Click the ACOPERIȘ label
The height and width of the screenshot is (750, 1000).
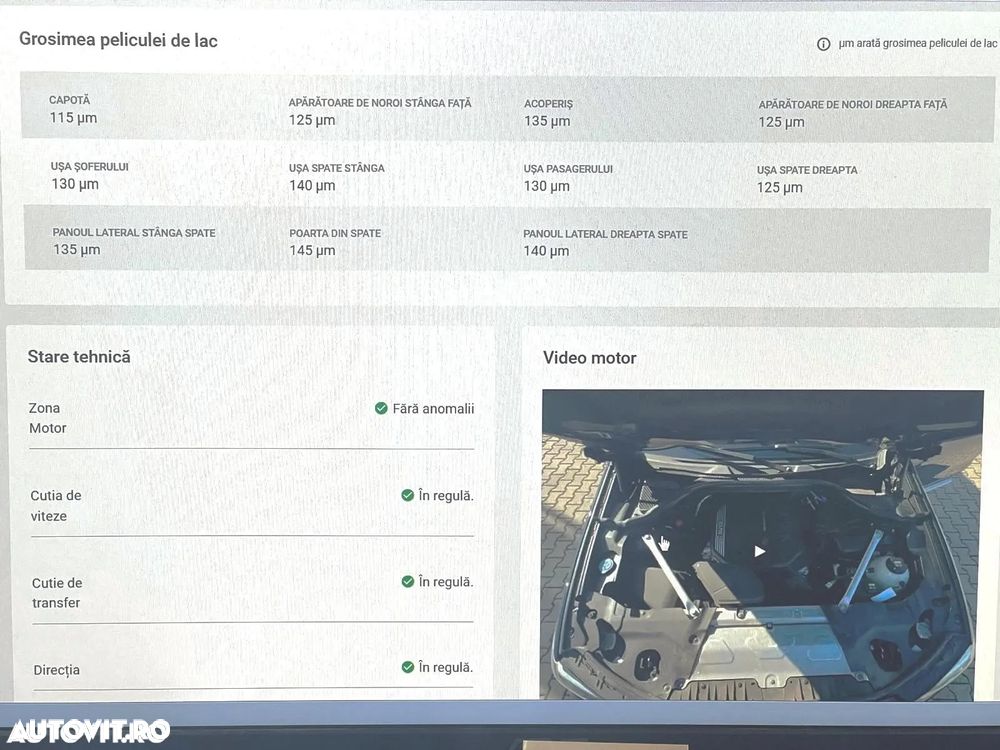(x=548, y=104)
